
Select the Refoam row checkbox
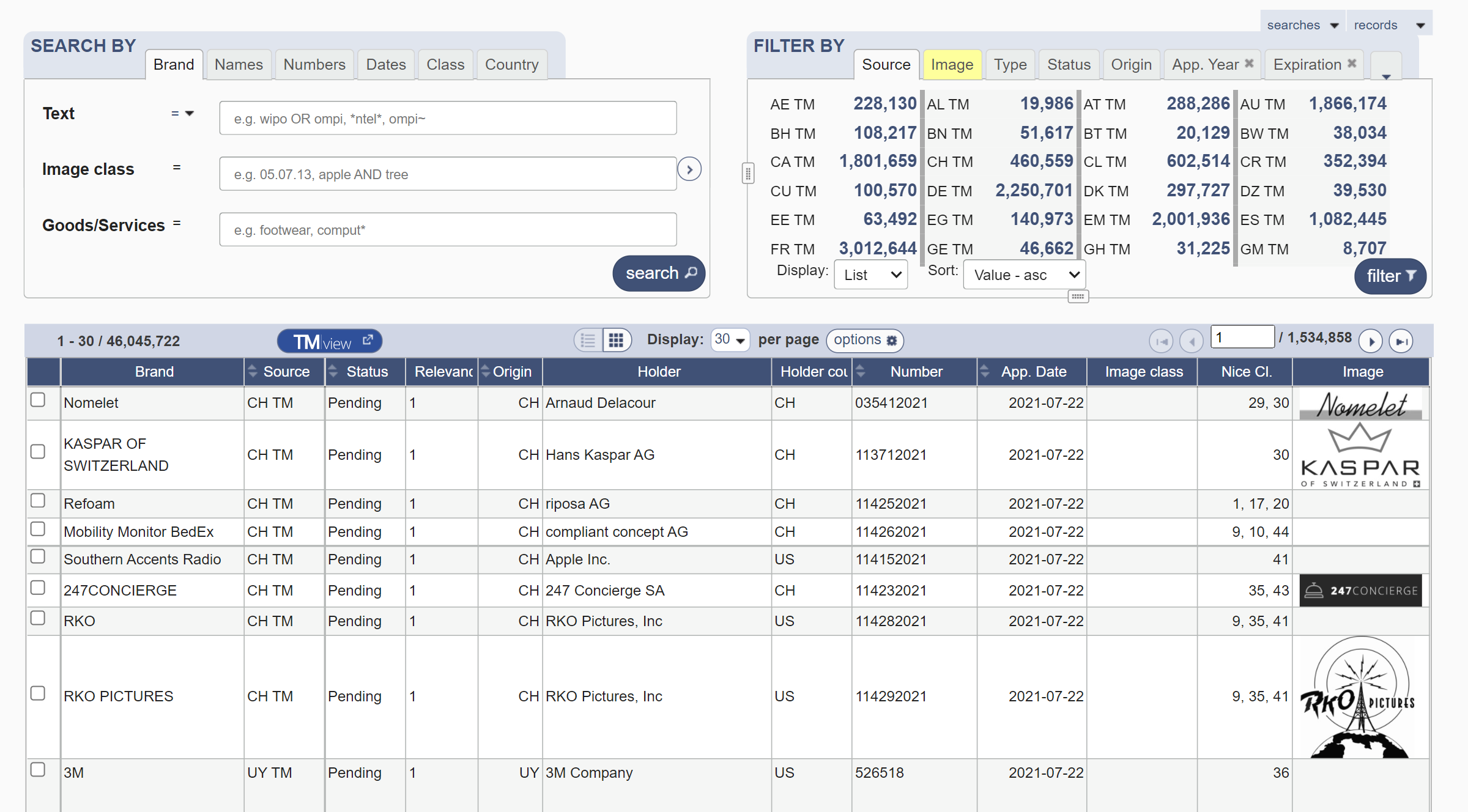point(38,501)
